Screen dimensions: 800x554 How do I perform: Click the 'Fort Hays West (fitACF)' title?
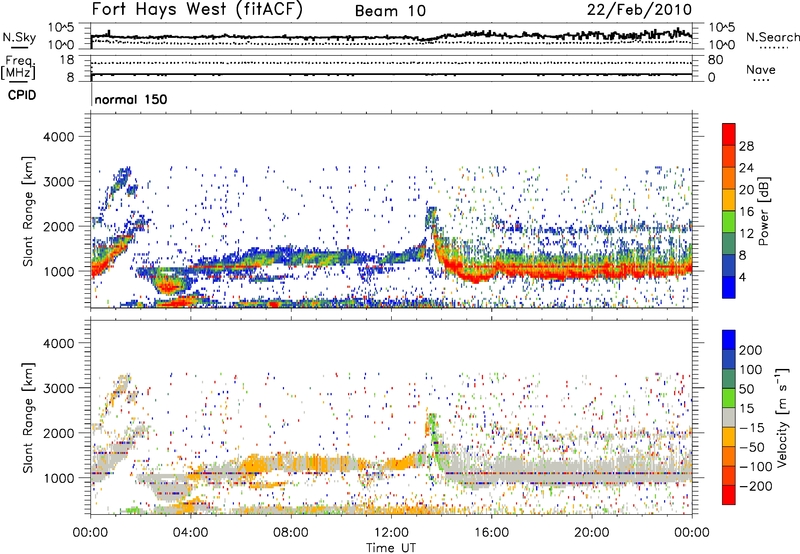tap(197, 10)
